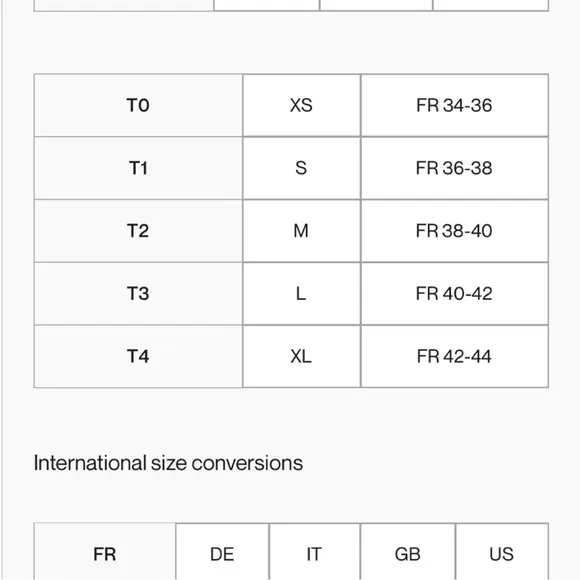Select the FR column header
The width and height of the screenshot is (580, 580).
(105, 552)
